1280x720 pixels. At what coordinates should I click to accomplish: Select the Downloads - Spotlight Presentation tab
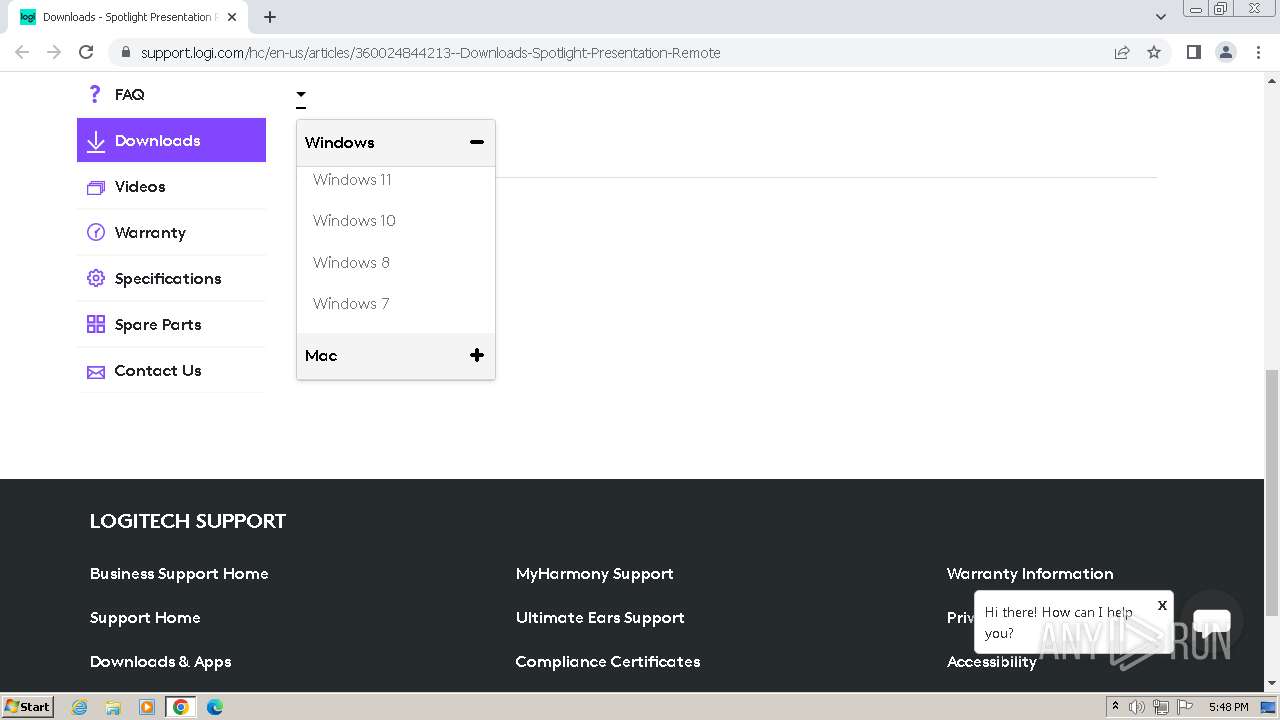click(128, 17)
